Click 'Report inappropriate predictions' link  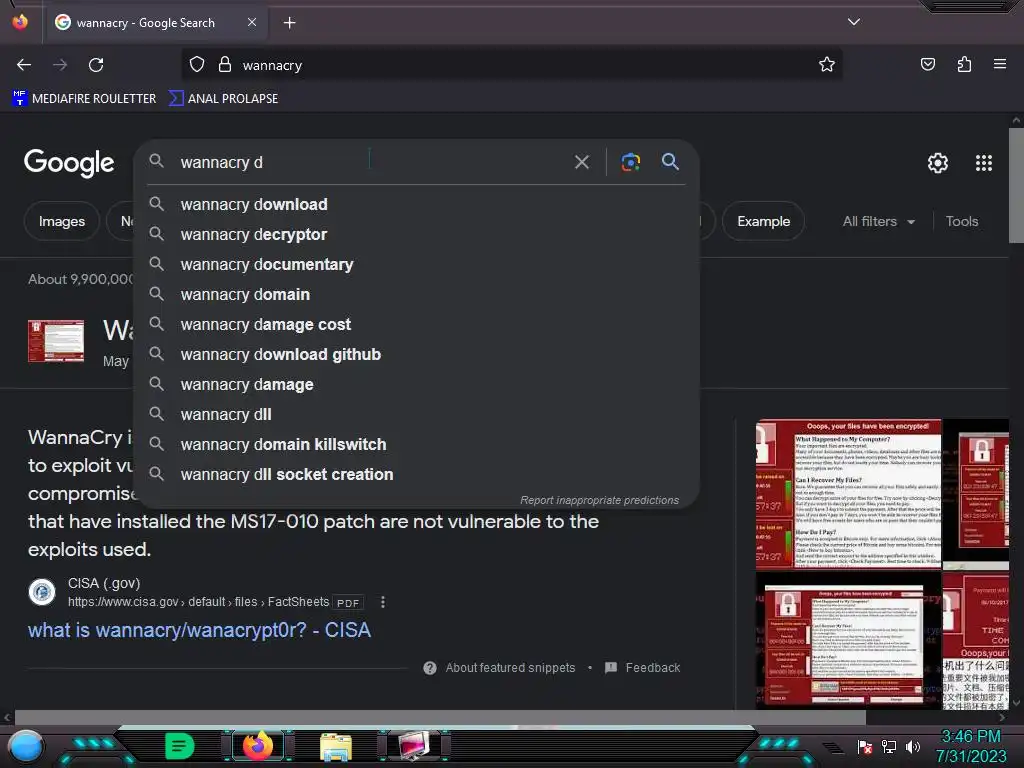click(600, 500)
